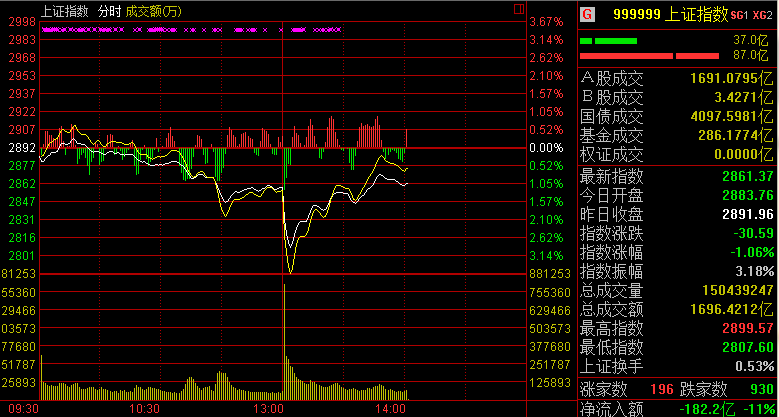This screenshot has height=417, width=779.
Task: Select the 分时 chart mode label
Action: pyautogui.click(x=111, y=12)
